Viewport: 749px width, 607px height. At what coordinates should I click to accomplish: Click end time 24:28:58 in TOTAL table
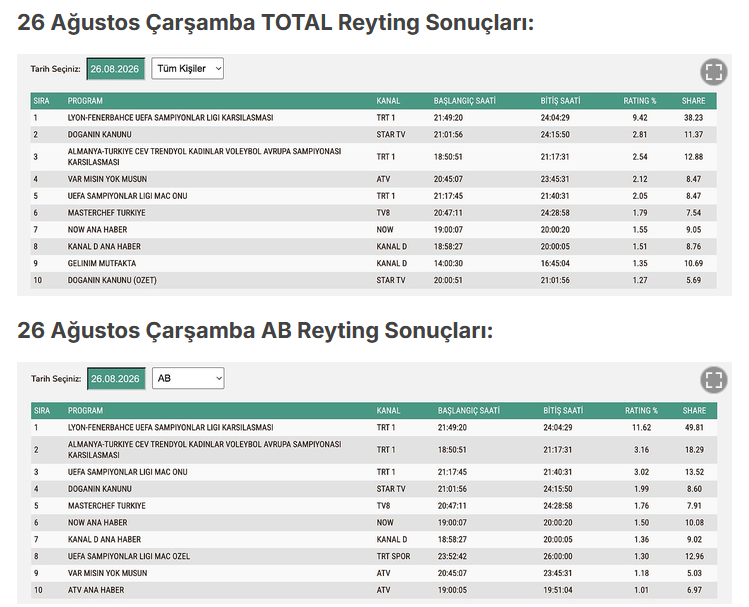[555, 213]
